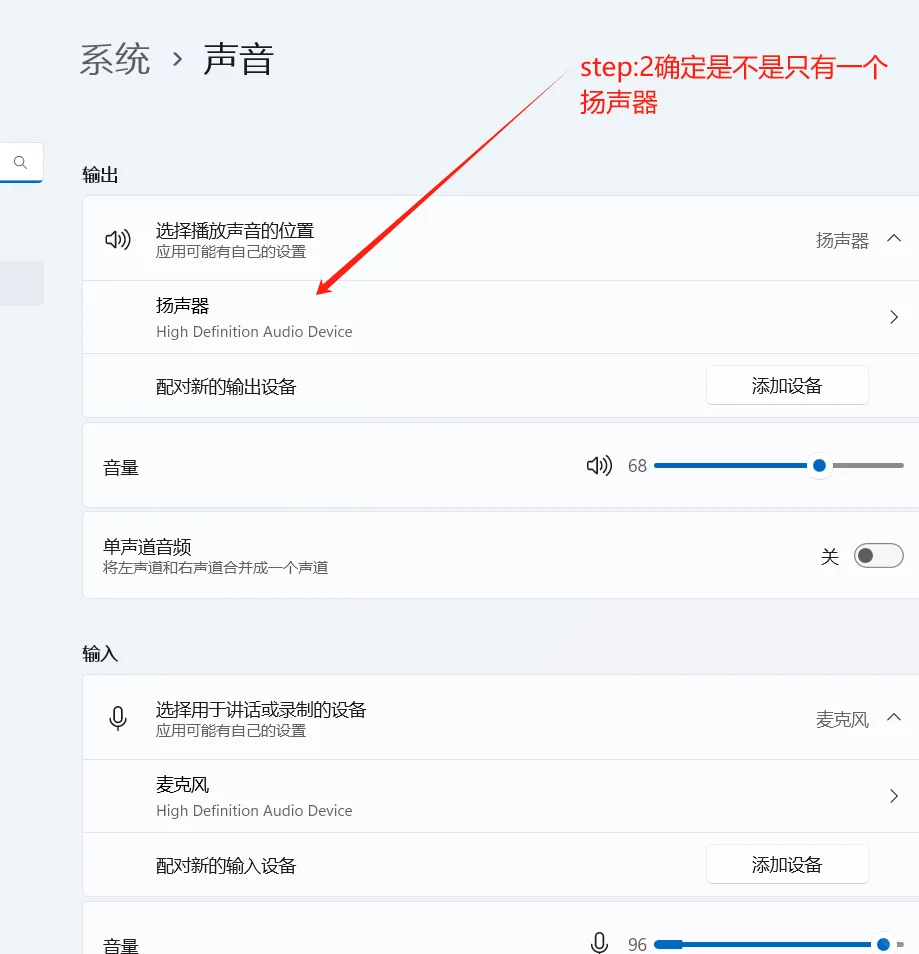Screen dimensions: 919x954
Task: Click the 关 label of mono audio
Action: click(x=830, y=556)
